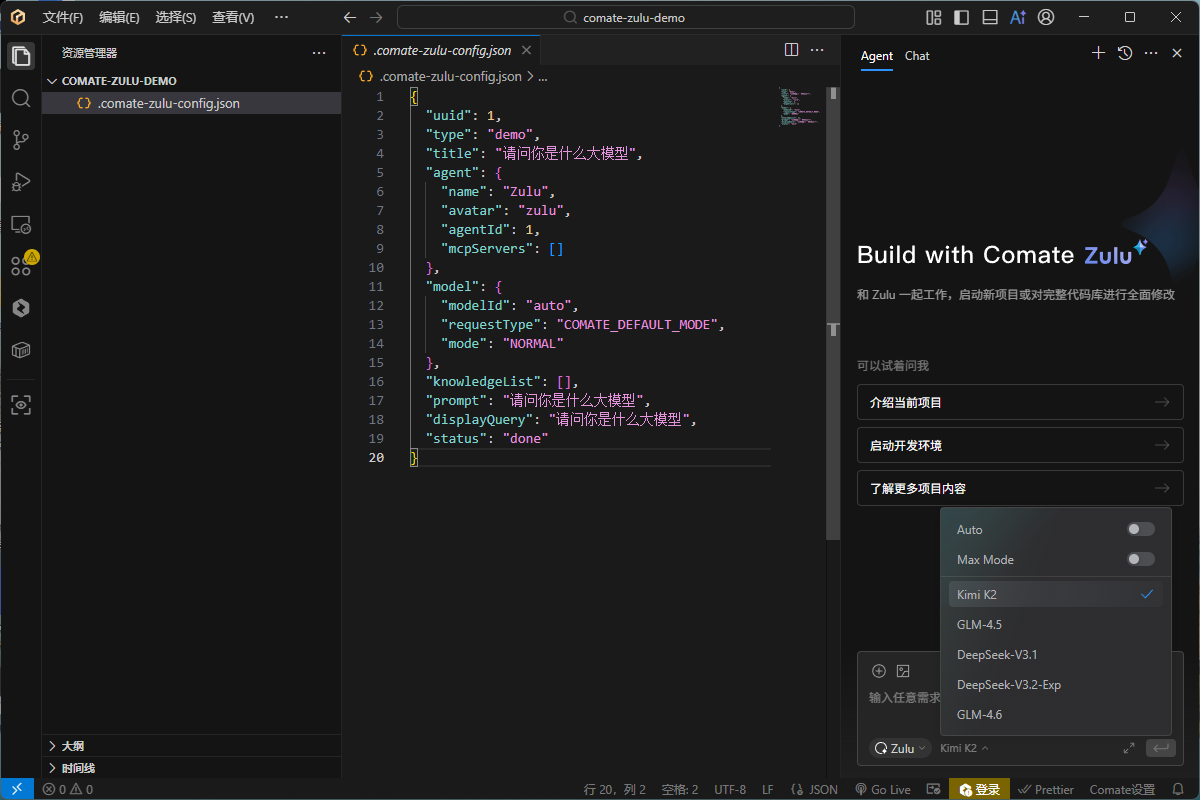Select .comate-zulu-config.json in explorer tree
The height and width of the screenshot is (800, 1200).
tap(191, 103)
